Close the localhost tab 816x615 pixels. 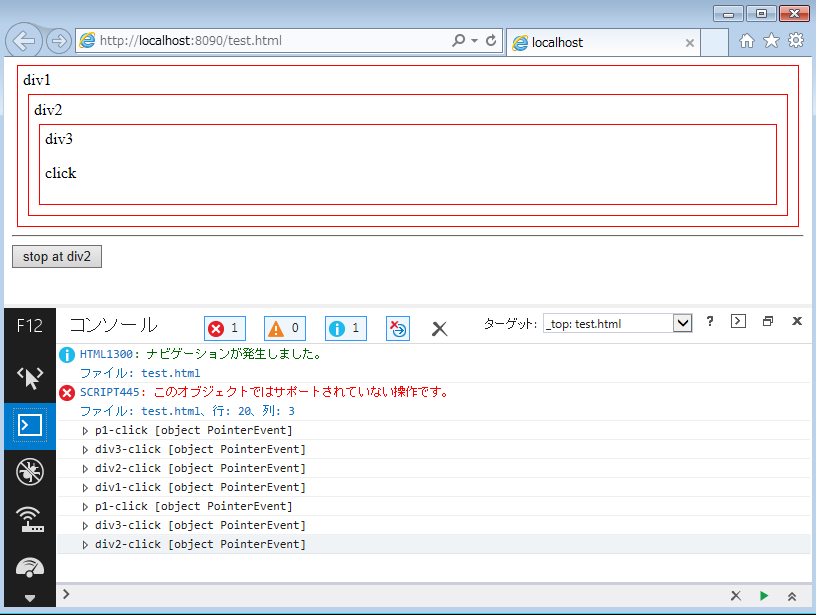690,43
